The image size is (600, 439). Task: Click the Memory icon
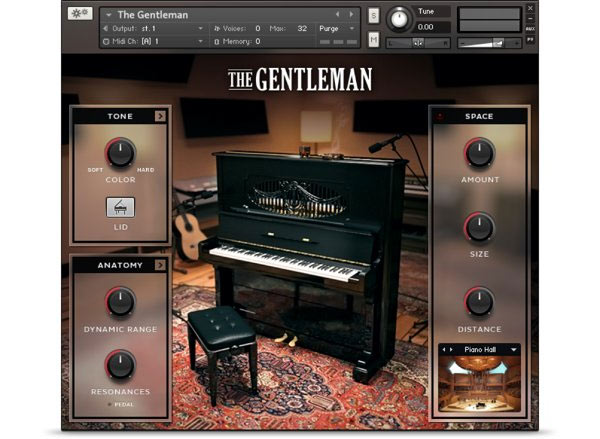coord(217,42)
